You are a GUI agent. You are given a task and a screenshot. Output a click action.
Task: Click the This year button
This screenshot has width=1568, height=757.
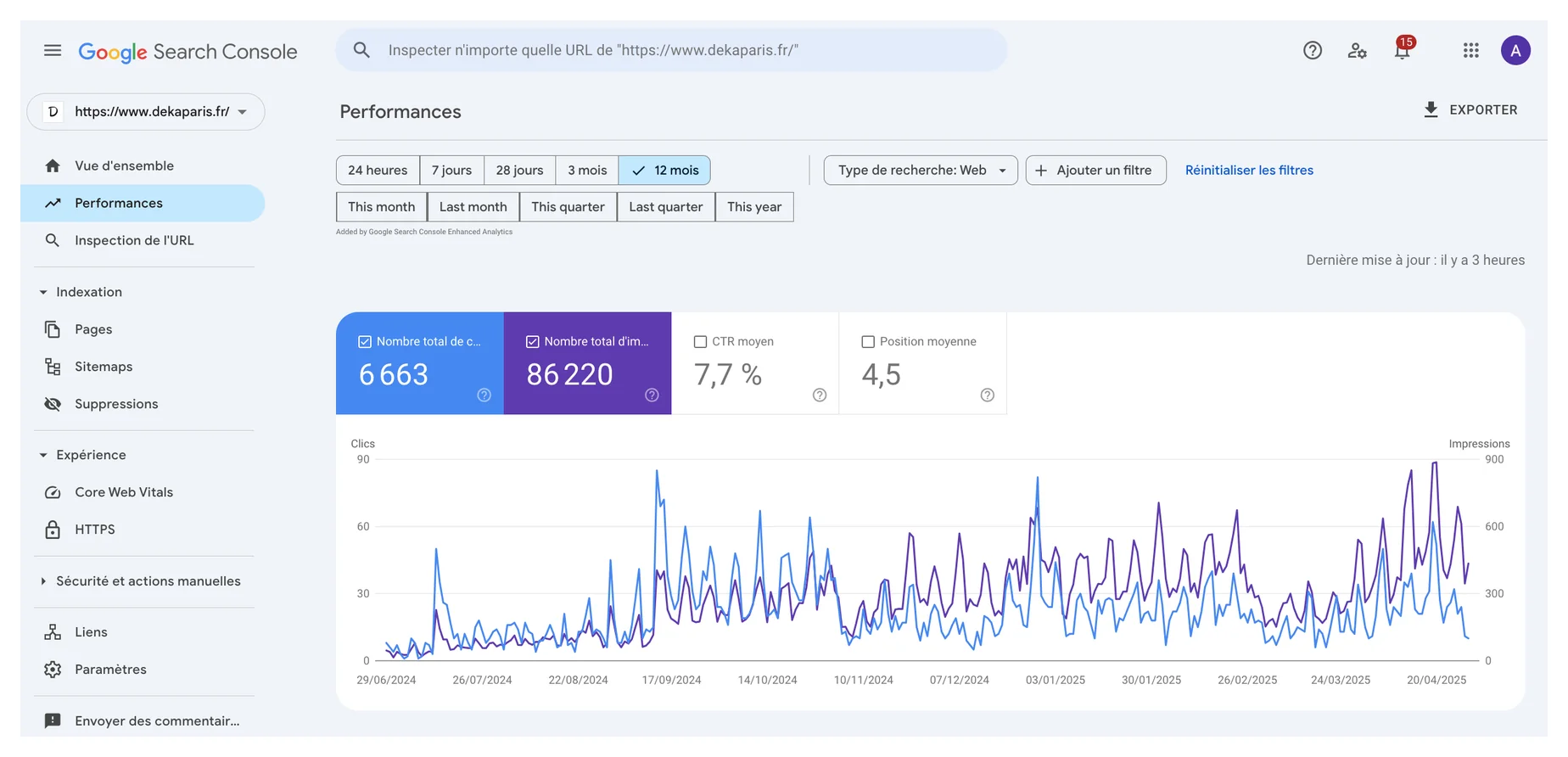point(754,207)
